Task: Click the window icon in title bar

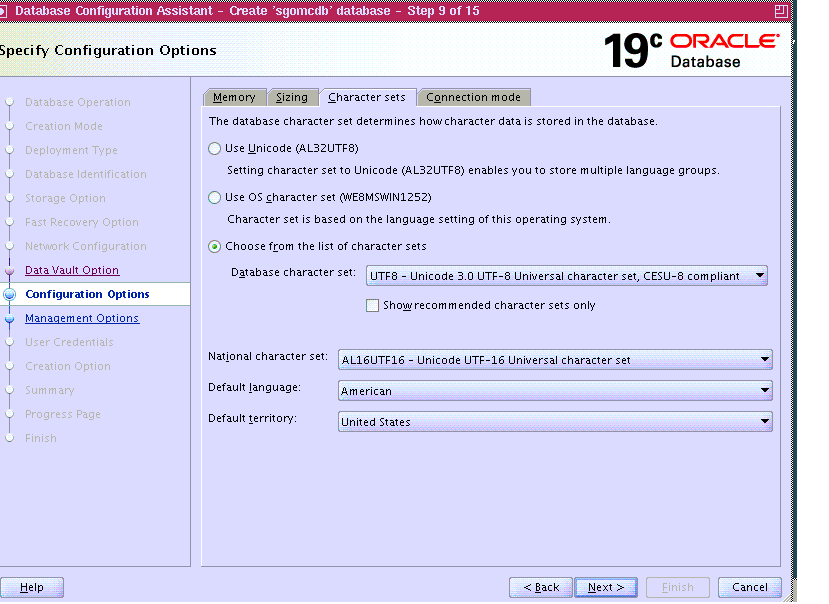Action: [x=5, y=10]
